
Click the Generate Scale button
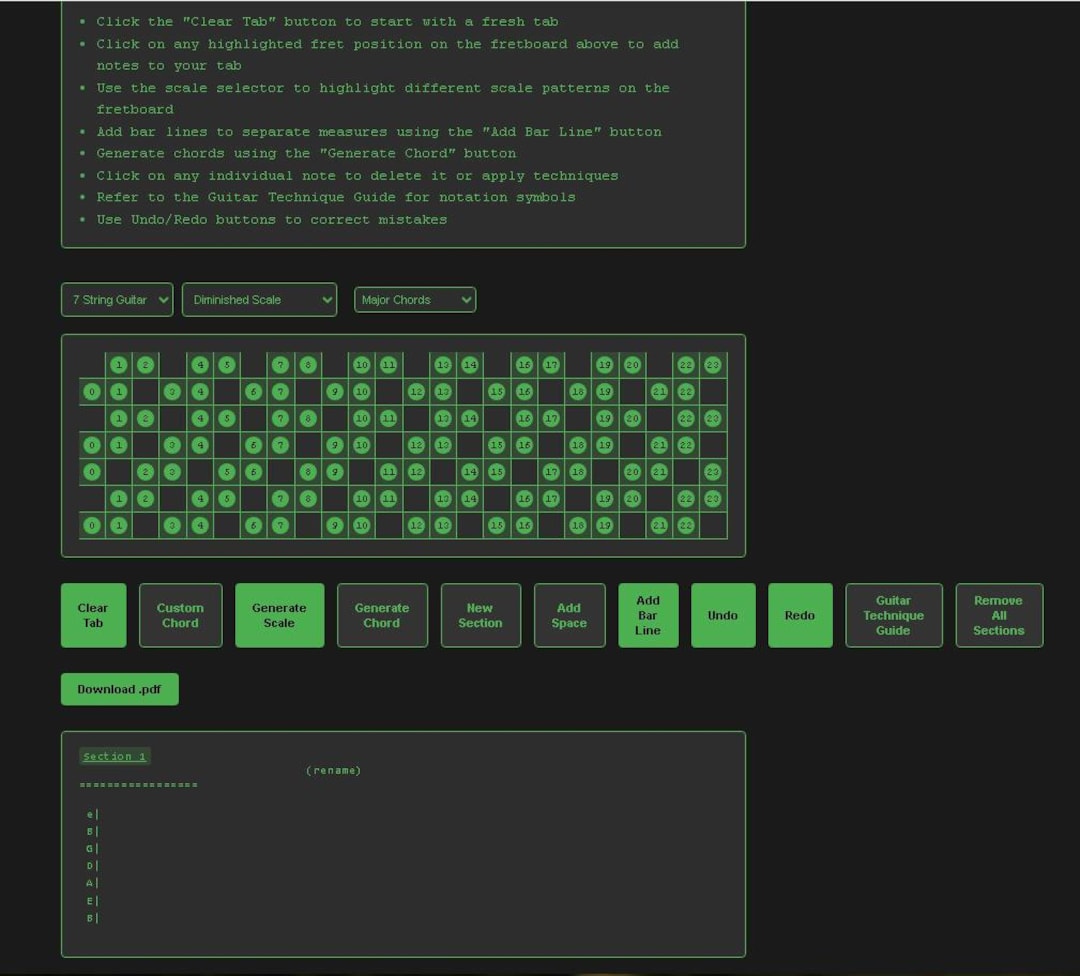click(x=279, y=615)
